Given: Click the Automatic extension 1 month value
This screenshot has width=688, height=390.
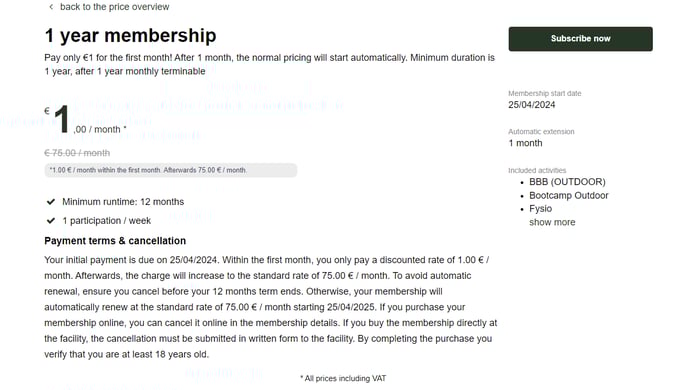Looking at the screenshot, I should coord(525,143).
